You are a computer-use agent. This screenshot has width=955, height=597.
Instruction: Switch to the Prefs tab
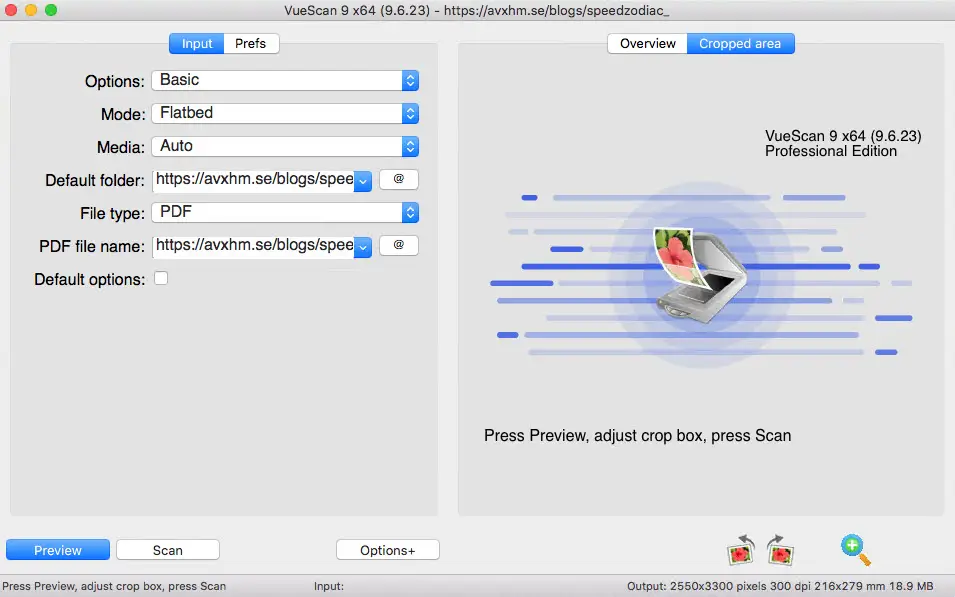pos(251,44)
